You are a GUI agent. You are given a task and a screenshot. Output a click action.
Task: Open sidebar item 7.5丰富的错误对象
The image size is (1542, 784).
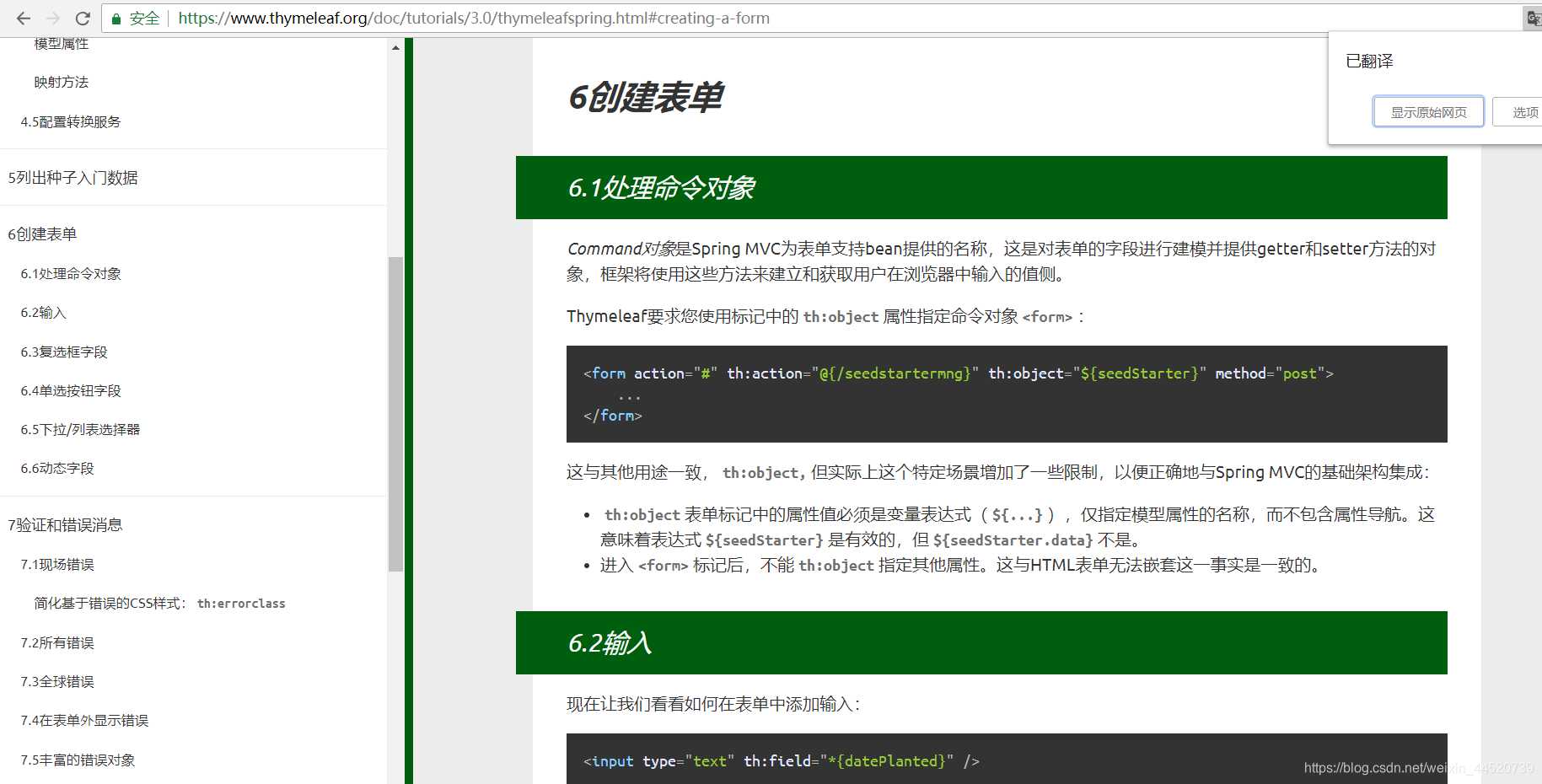point(78,760)
